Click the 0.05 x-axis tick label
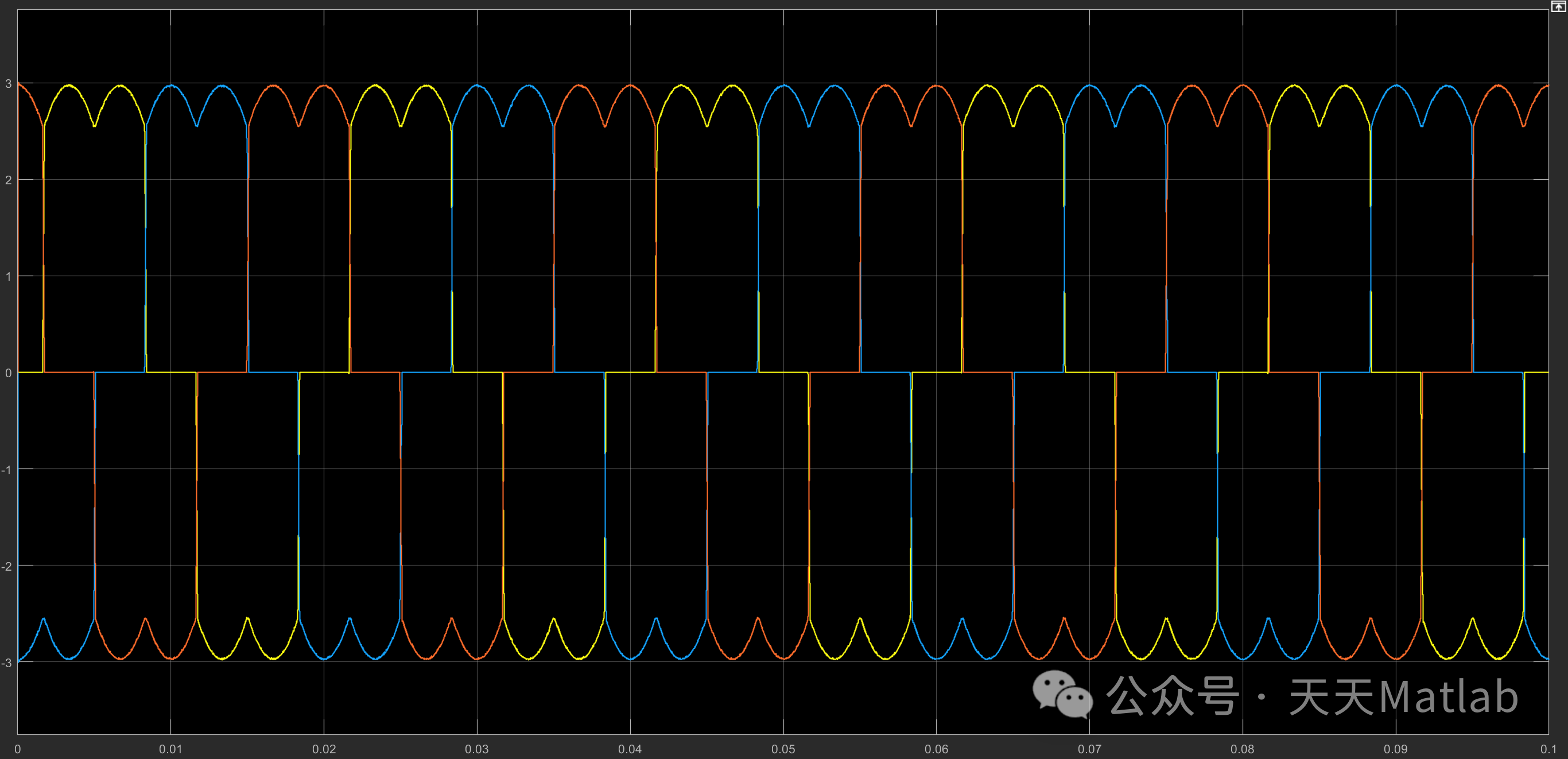1568x759 pixels. [783, 749]
